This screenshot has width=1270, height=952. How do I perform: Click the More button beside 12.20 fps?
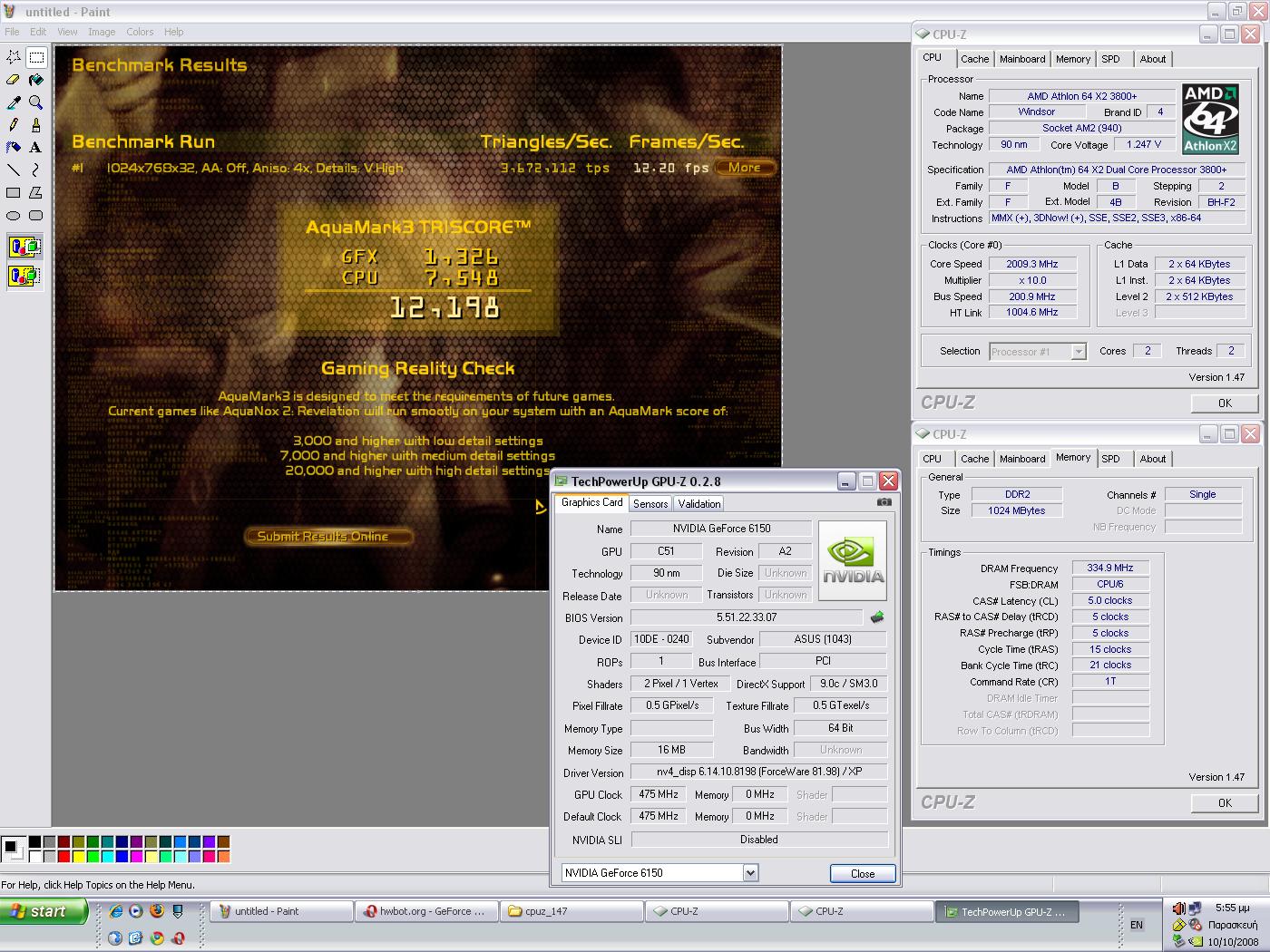point(744,168)
